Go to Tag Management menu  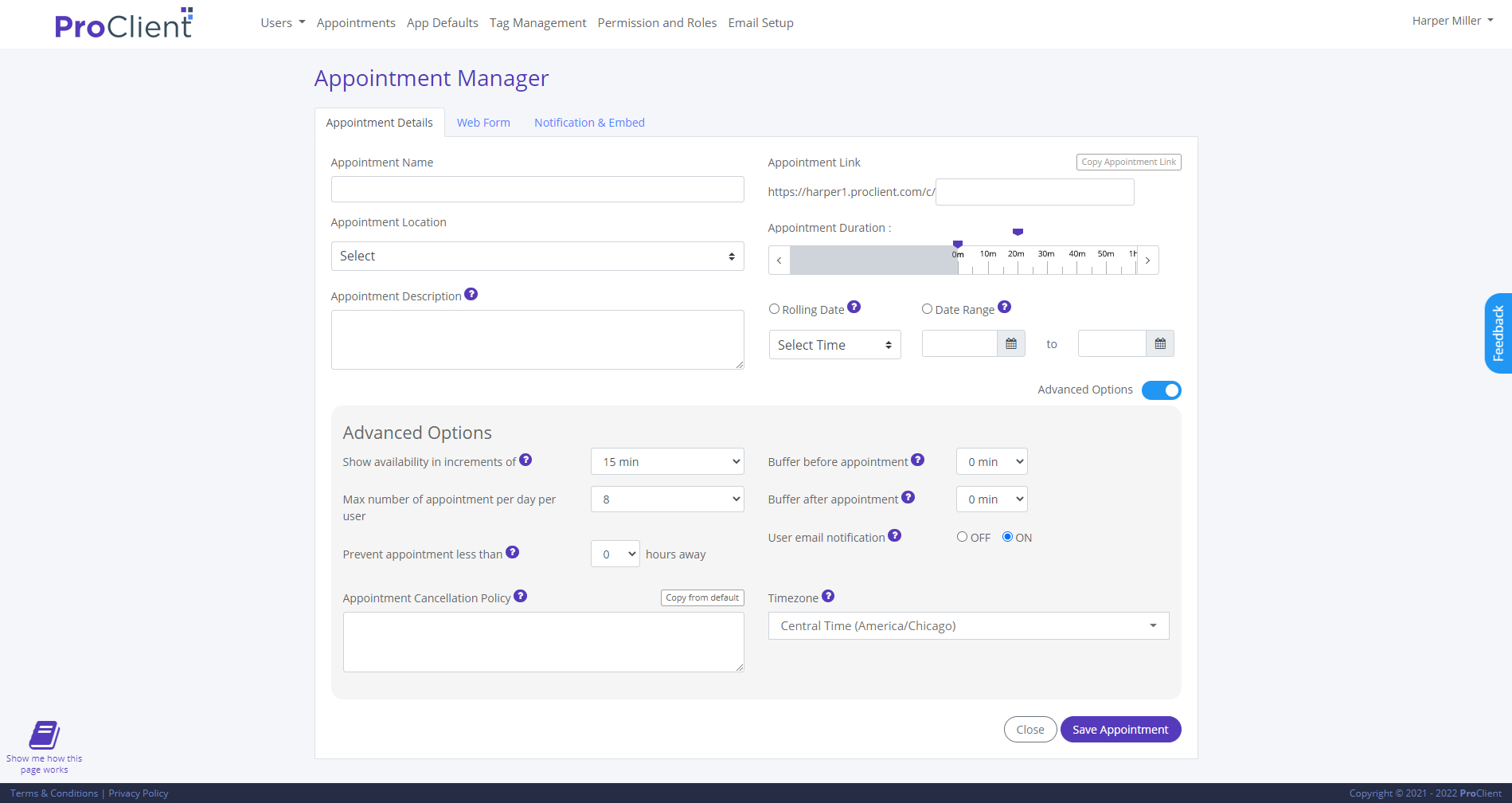538,22
